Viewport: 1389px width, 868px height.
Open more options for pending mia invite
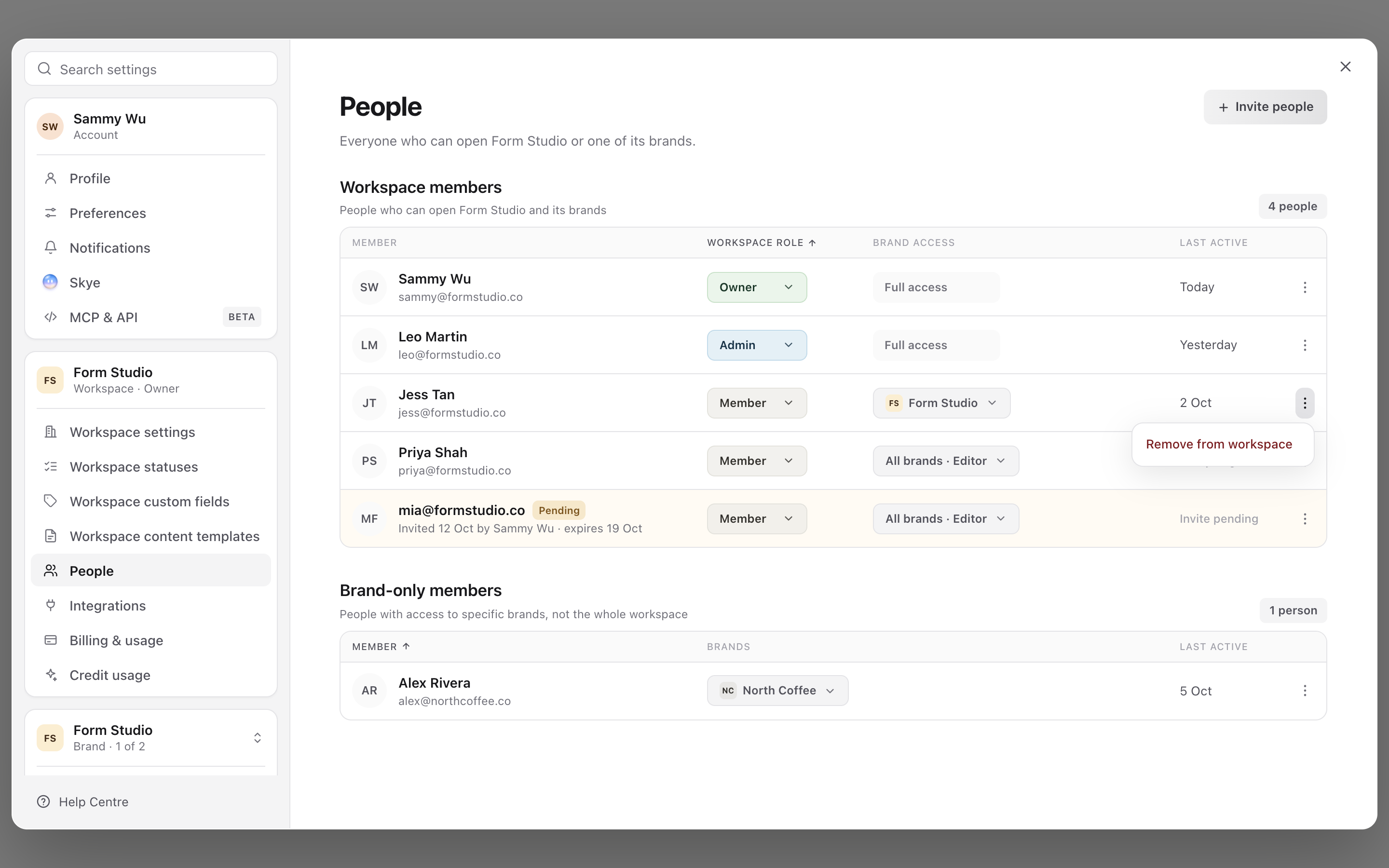pyautogui.click(x=1305, y=519)
